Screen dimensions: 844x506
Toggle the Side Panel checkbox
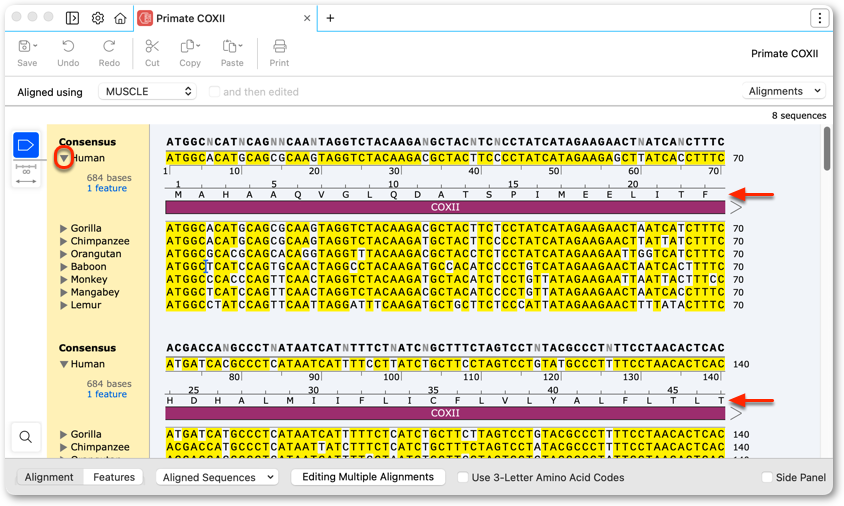(x=767, y=477)
